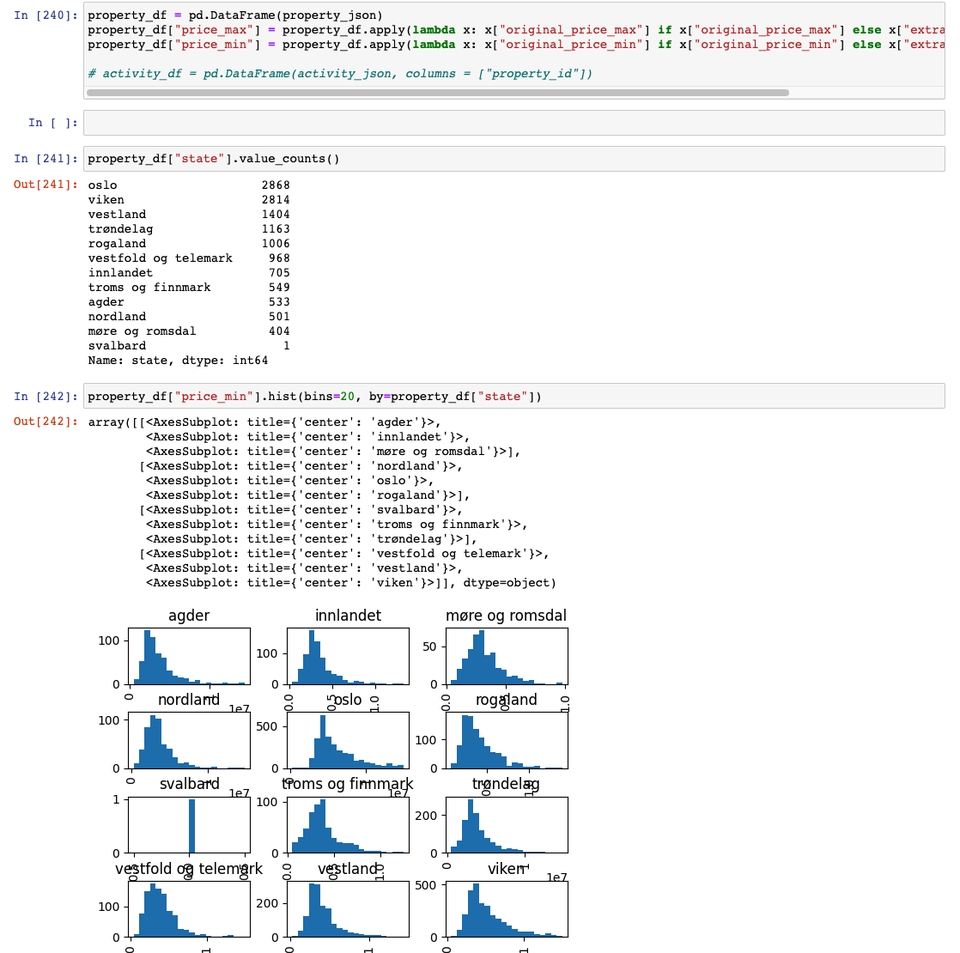Viewport: 960px width, 953px height.
Task: Select the oslo histogram plot
Action: [347, 740]
